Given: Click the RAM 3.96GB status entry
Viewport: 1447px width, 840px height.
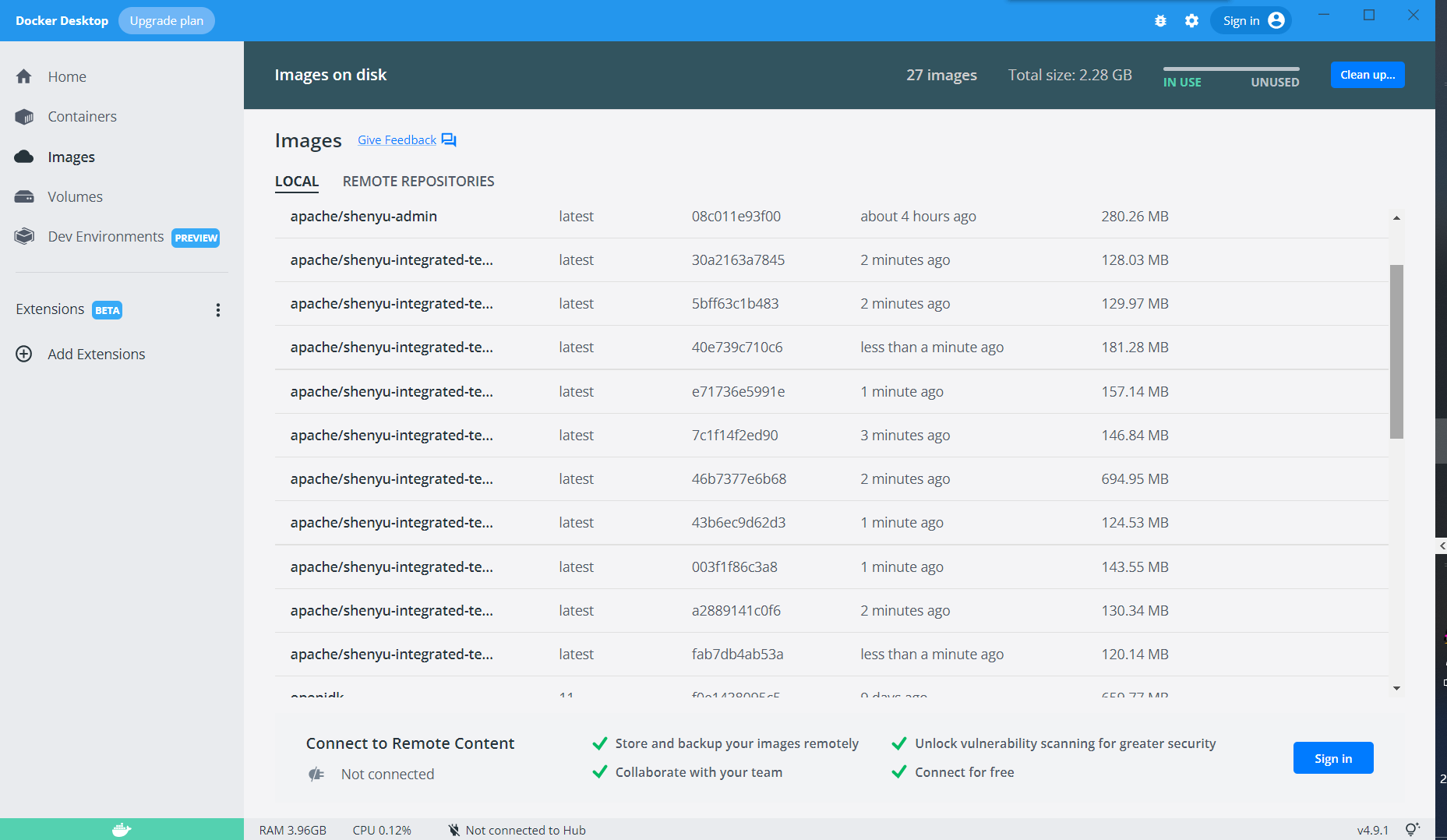Looking at the screenshot, I should (x=293, y=830).
